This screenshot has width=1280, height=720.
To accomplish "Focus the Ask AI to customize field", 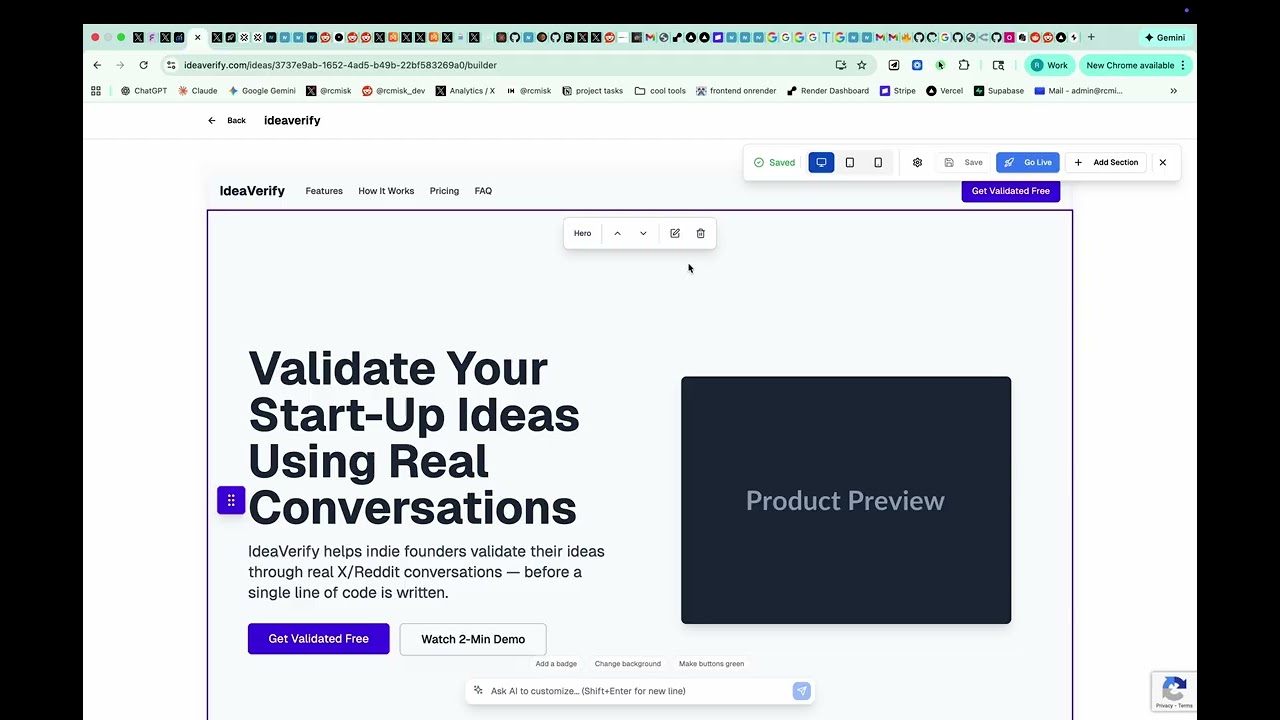I will click(638, 691).
